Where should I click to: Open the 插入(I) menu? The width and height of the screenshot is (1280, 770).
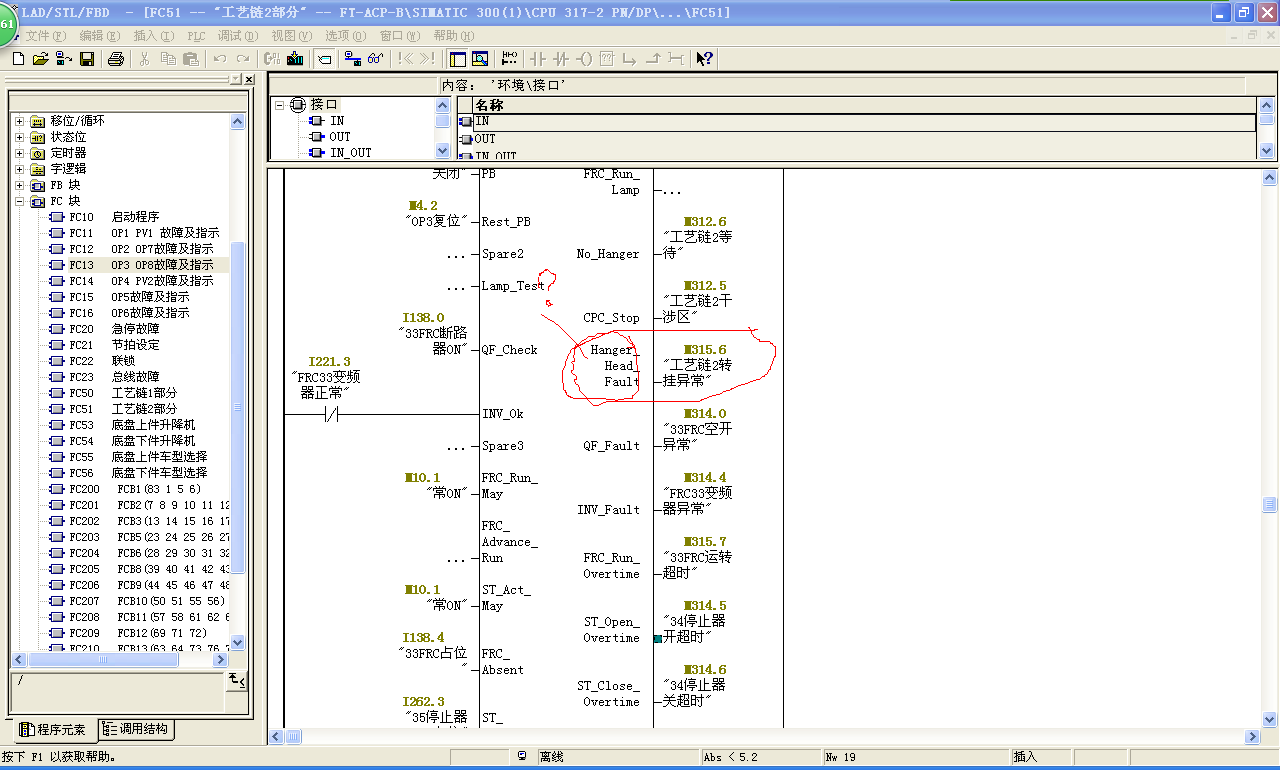153,35
